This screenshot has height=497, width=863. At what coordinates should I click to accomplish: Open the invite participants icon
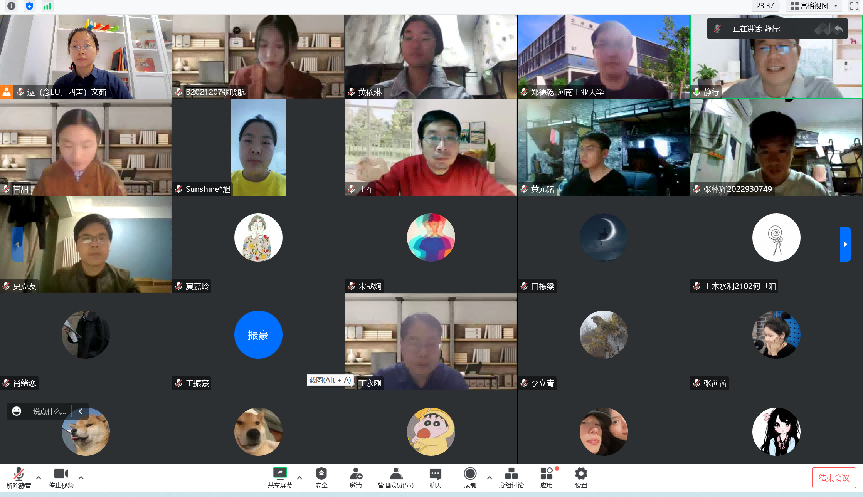pos(356,474)
